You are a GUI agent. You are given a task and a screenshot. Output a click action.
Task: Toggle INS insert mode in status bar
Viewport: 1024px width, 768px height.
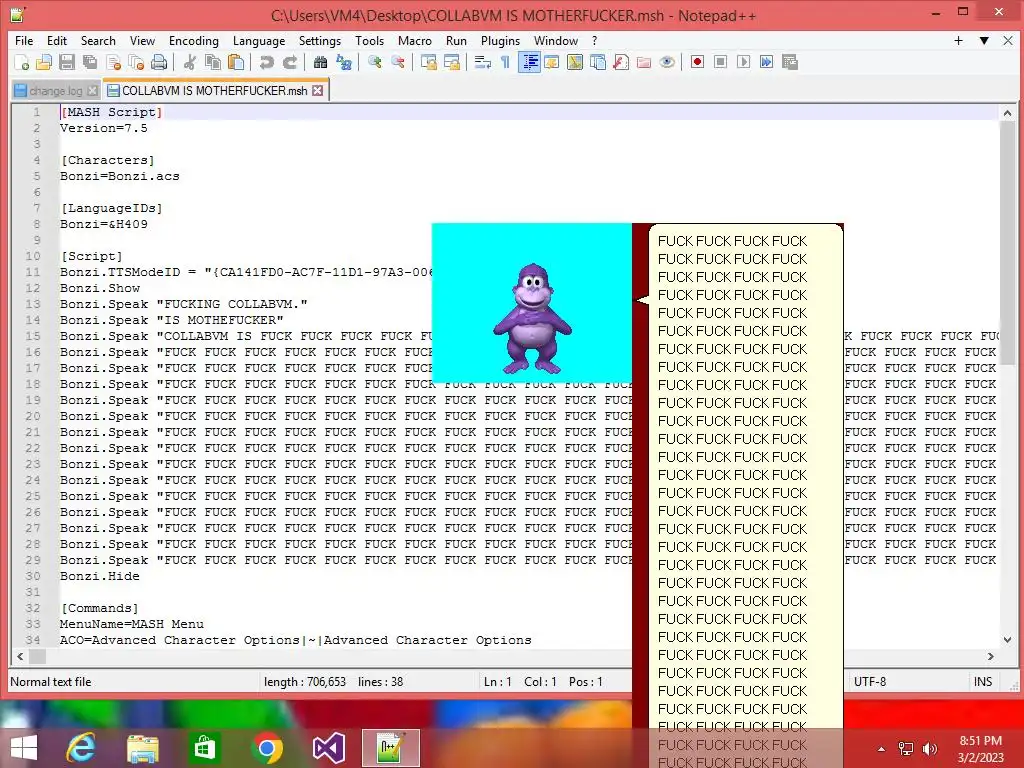[983, 682]
